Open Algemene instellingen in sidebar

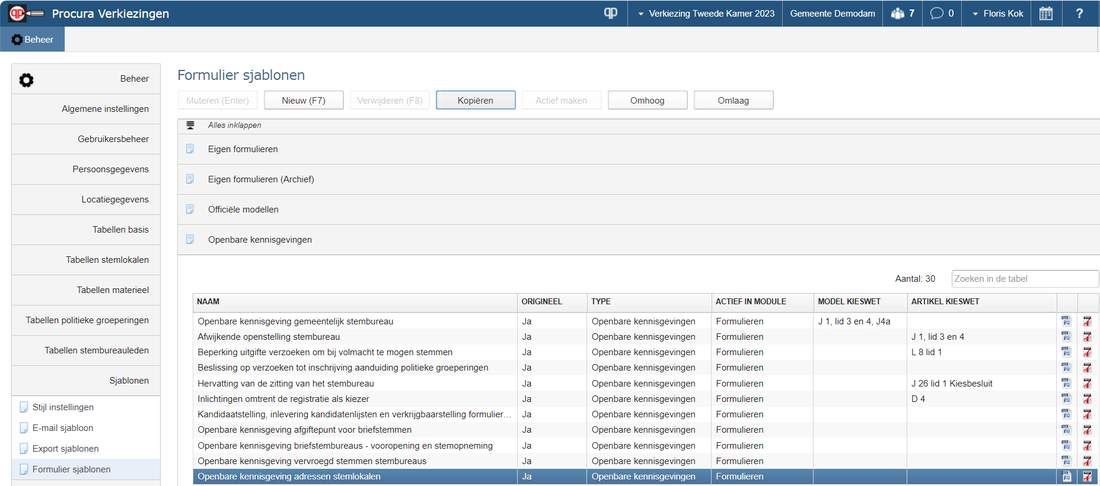point(86,109)
